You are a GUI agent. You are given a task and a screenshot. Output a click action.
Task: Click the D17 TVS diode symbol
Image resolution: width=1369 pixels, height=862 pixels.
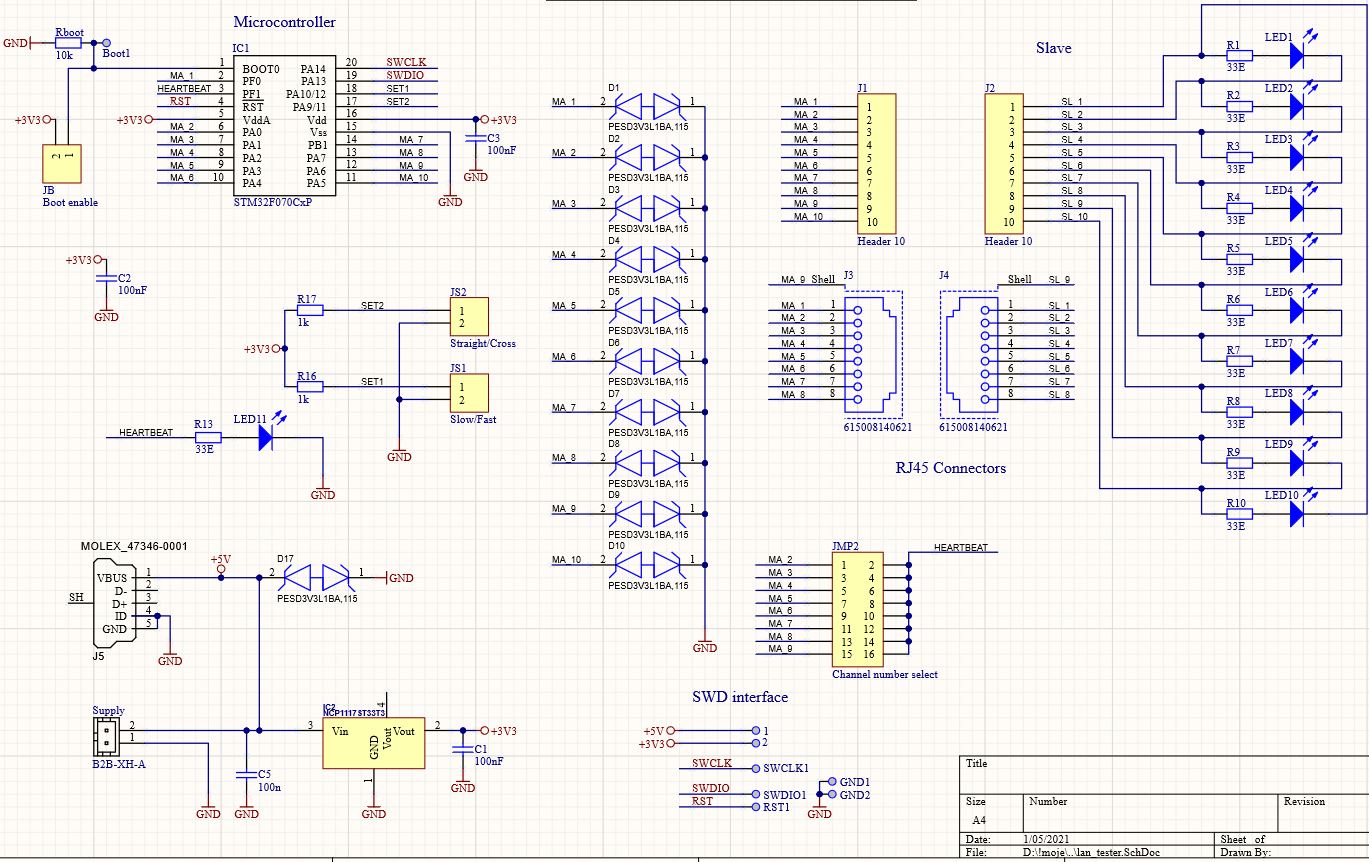(x=316, y=577)
